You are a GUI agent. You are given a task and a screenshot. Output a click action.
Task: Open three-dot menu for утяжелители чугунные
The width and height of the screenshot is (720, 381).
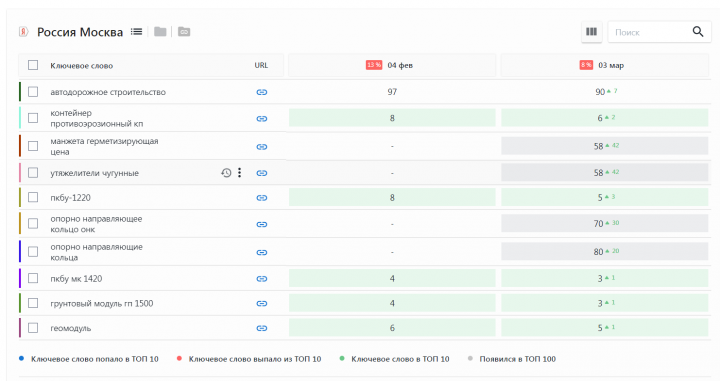[240, 173]
